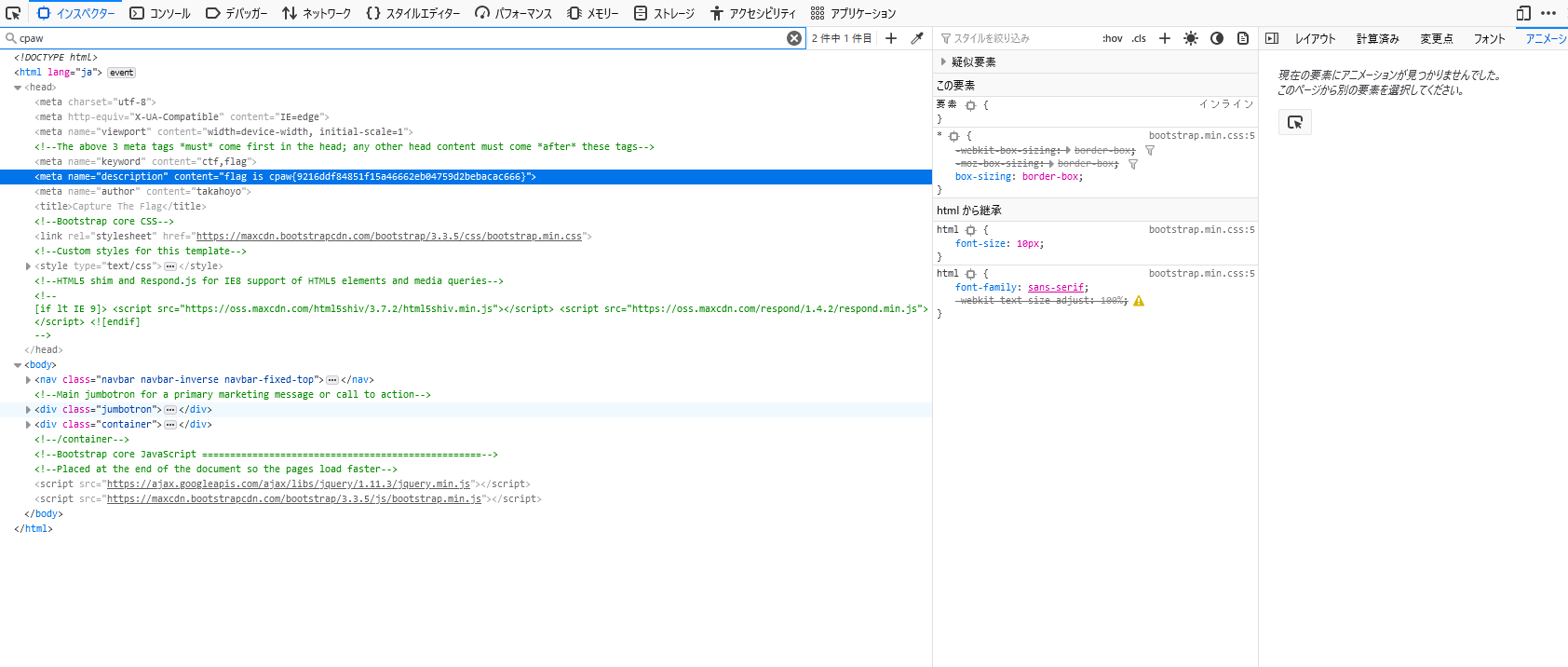Viewport: 1568px width, 667px height.
Task: Collapse the sidebar pane toggle icon
Action: click(1272, 38)
